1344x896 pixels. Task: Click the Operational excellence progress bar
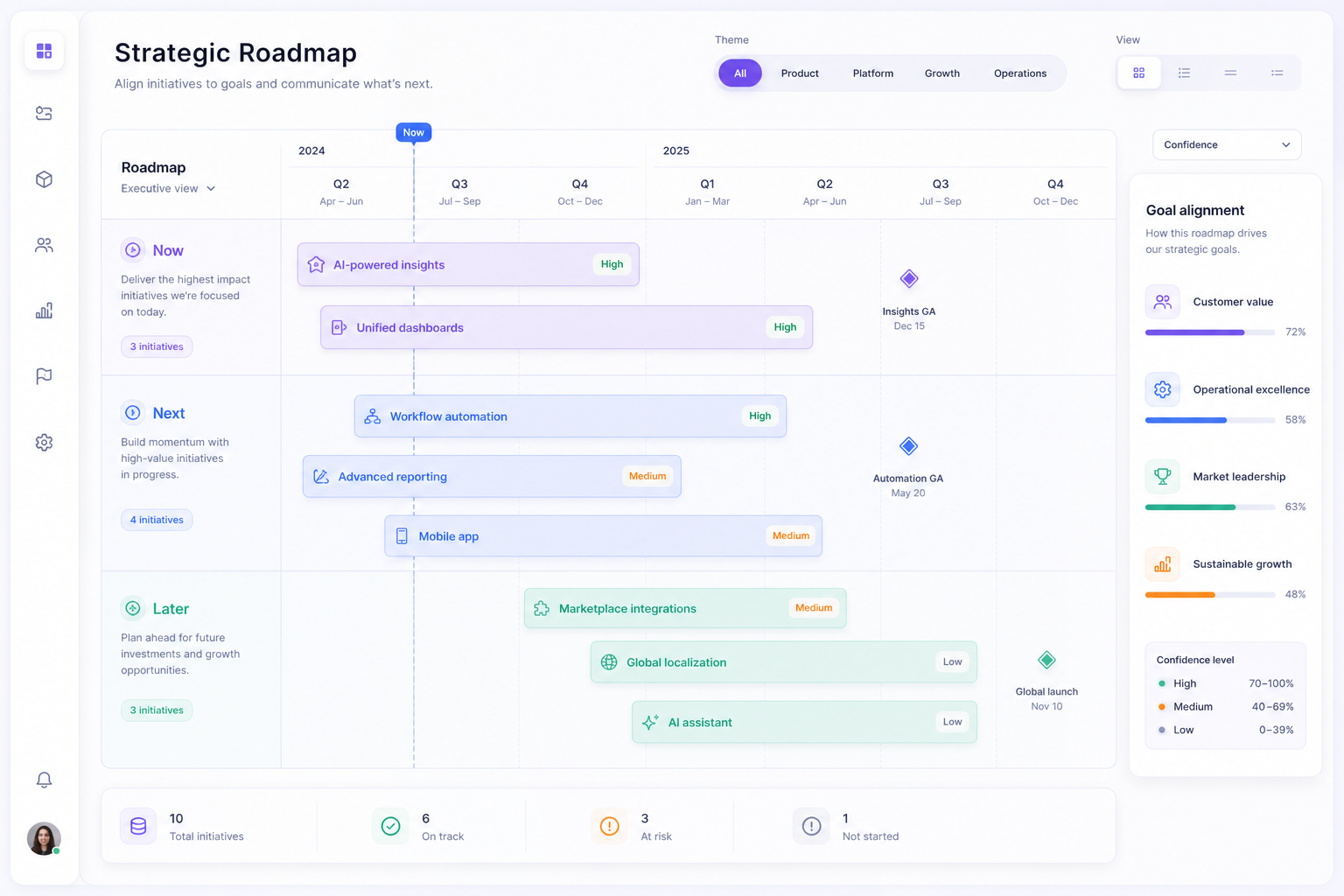[x=1209, y=420]
